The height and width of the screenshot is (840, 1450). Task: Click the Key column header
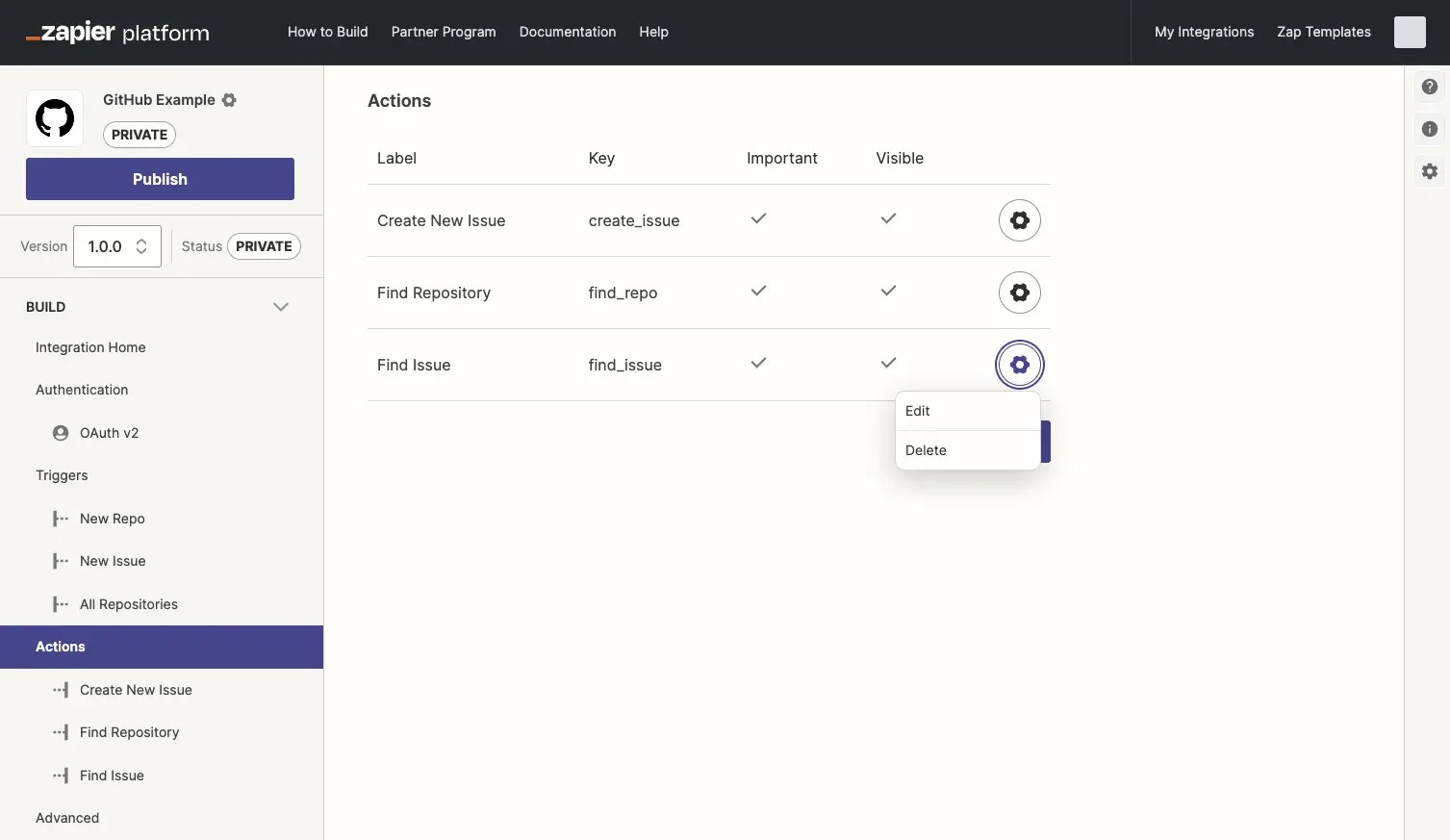click(x=601, y=158)
